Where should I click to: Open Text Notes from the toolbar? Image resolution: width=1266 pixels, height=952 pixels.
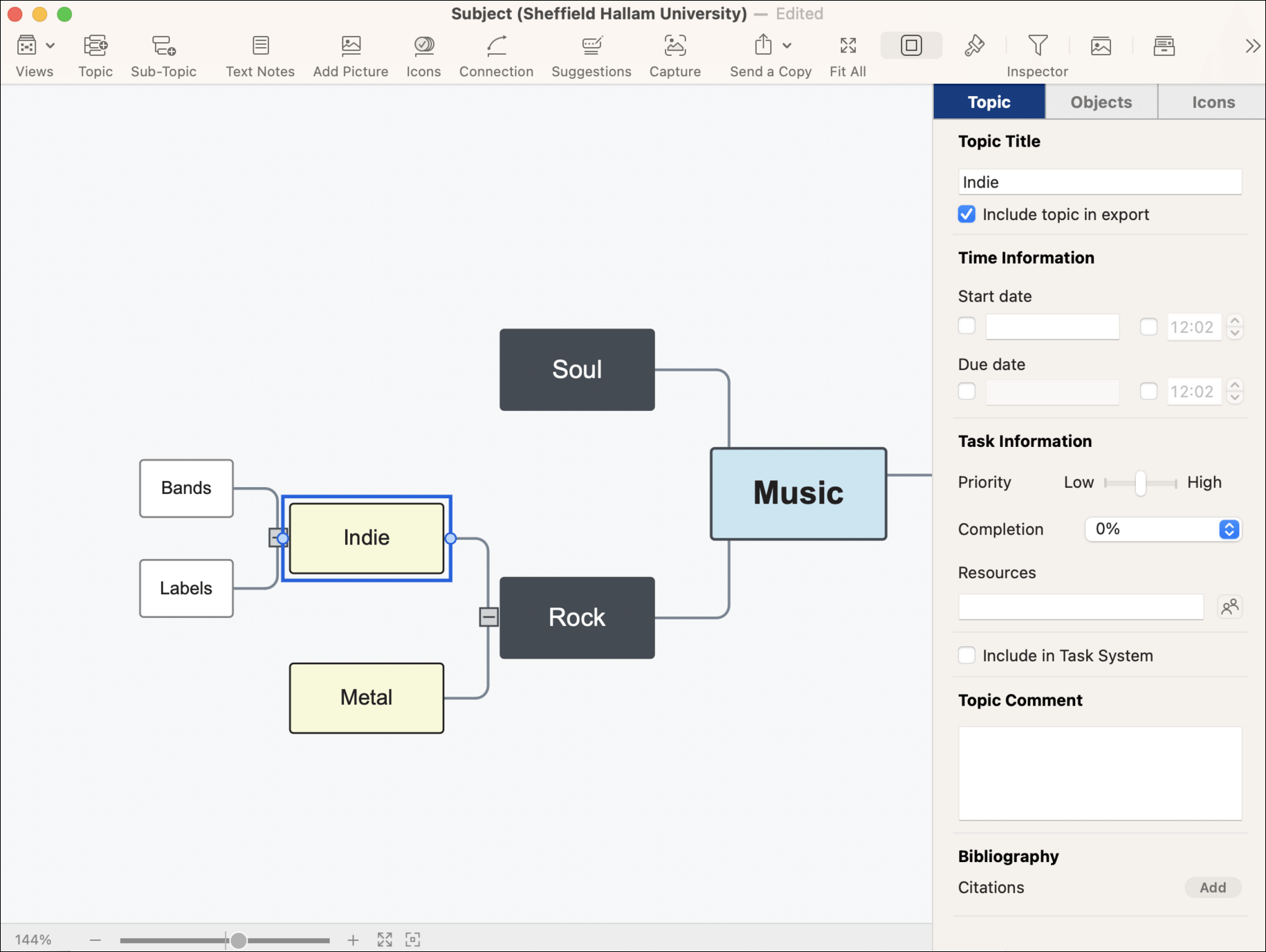pos(260,46)
